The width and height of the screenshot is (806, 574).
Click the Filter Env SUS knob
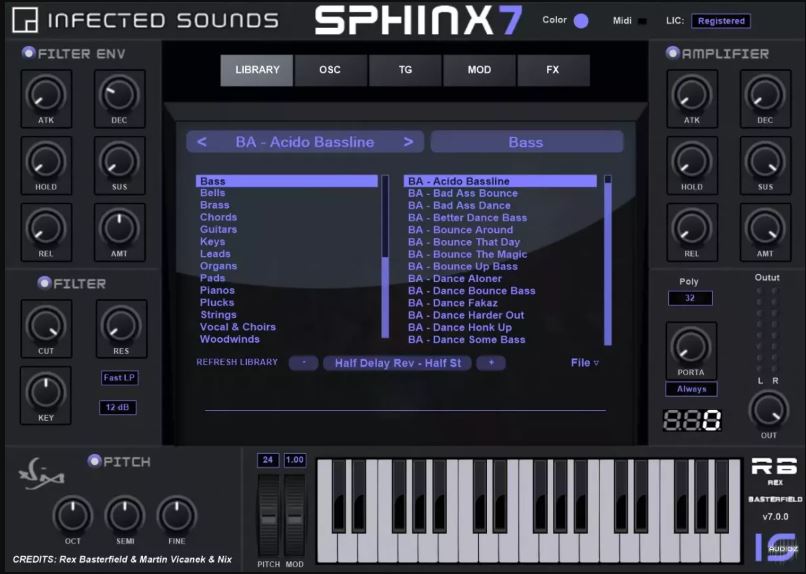(x=119, y=161)
